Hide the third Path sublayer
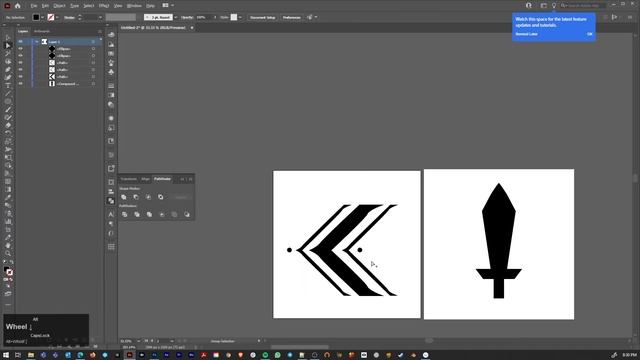Viewport: 640px width, 360px height. [20, 76]
